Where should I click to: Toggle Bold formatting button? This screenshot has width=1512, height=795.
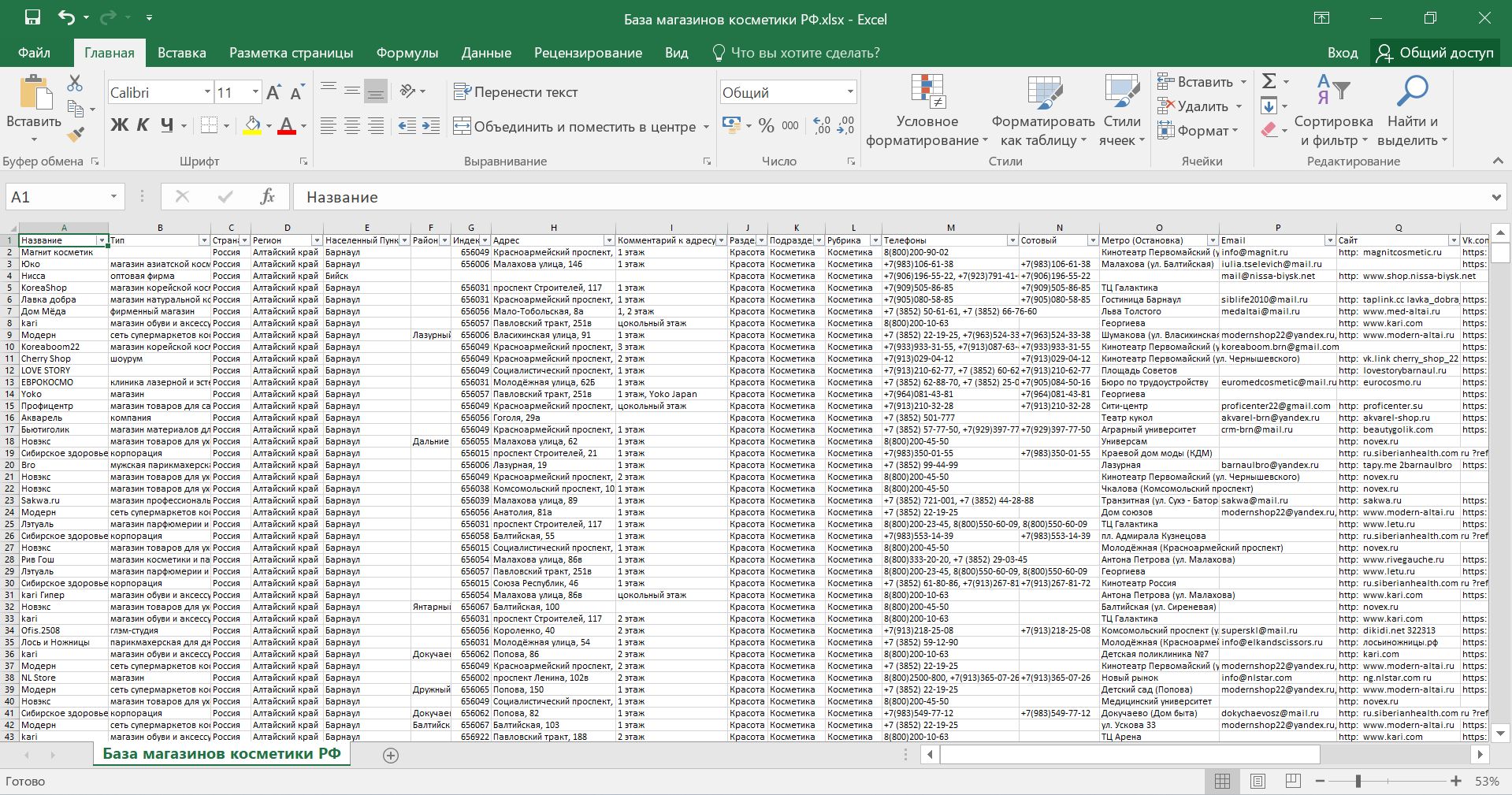[x=119, y=125]
